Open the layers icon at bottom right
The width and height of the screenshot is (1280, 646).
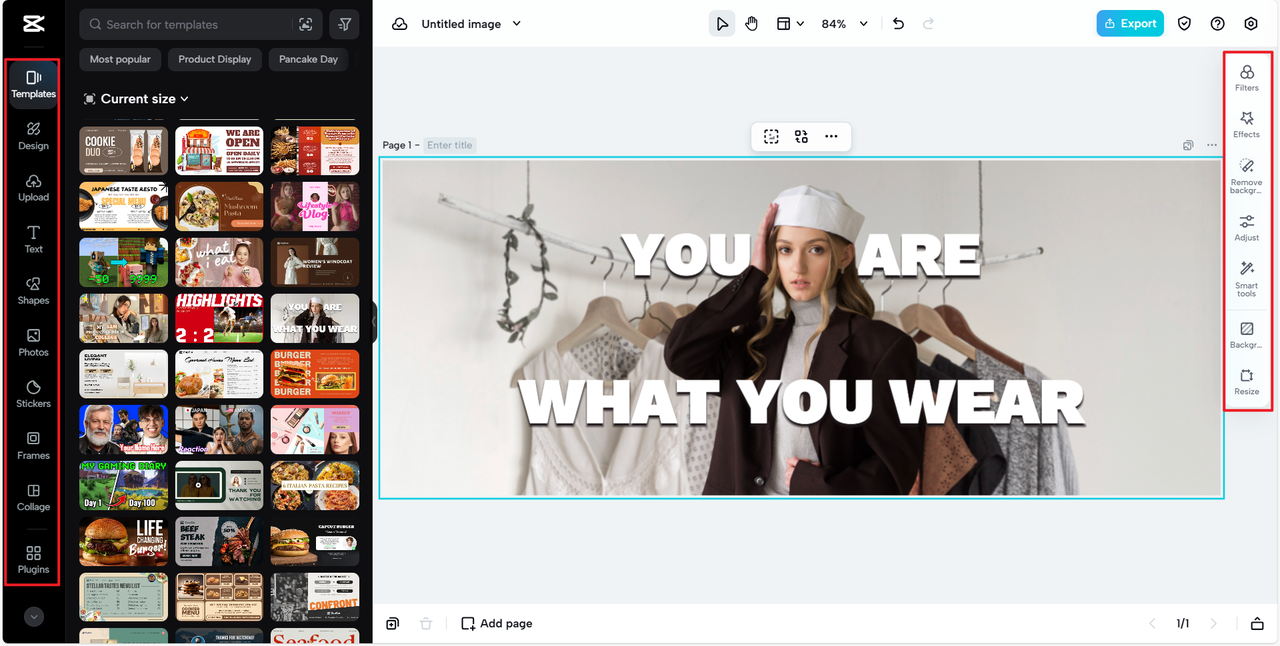(1257, 623)
